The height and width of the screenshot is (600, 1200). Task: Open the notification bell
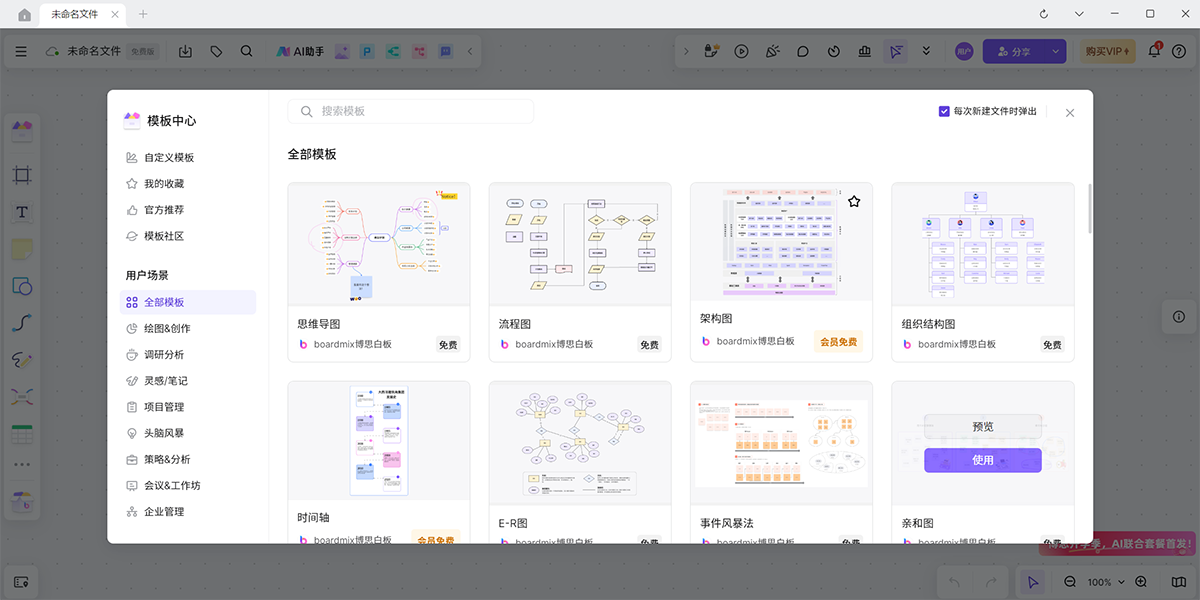click(1154, 51)
